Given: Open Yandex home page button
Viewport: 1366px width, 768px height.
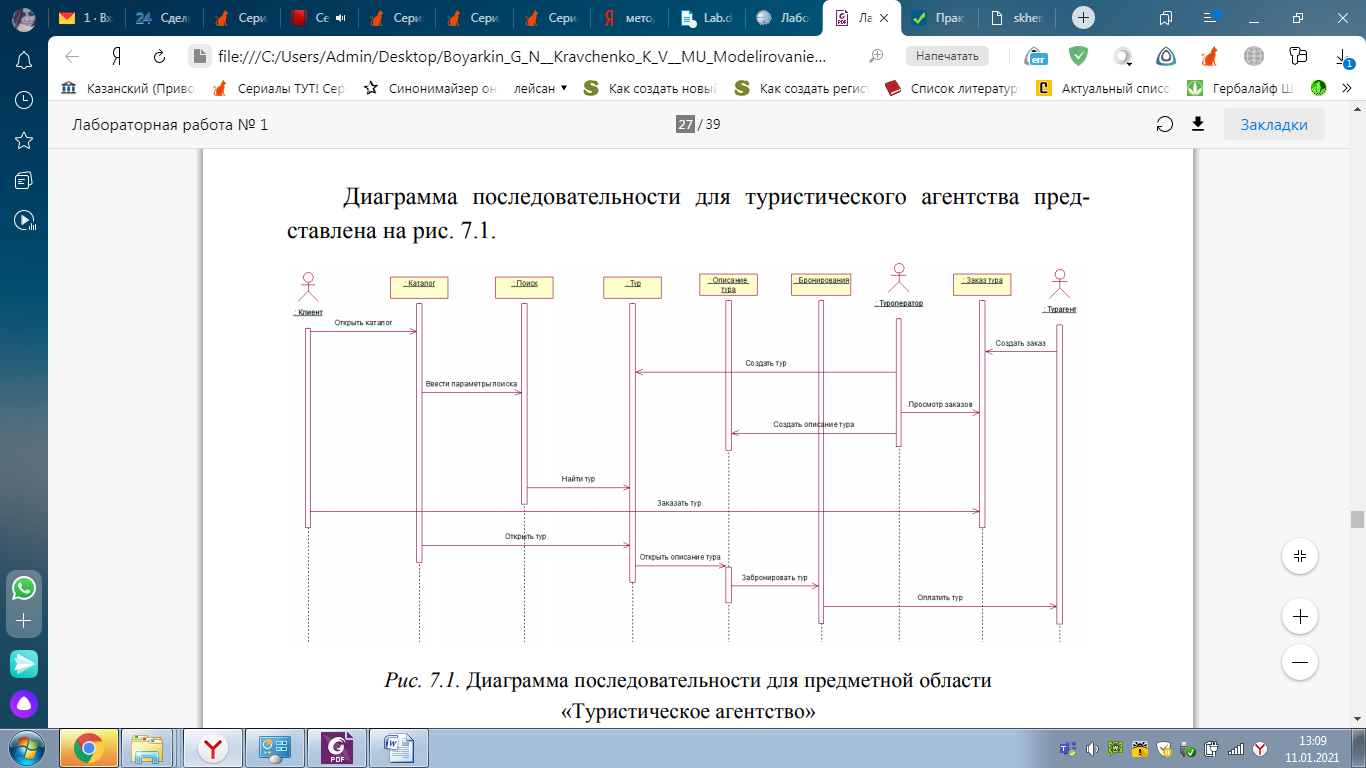Looking at the screenshot, I should pos(116,56).
